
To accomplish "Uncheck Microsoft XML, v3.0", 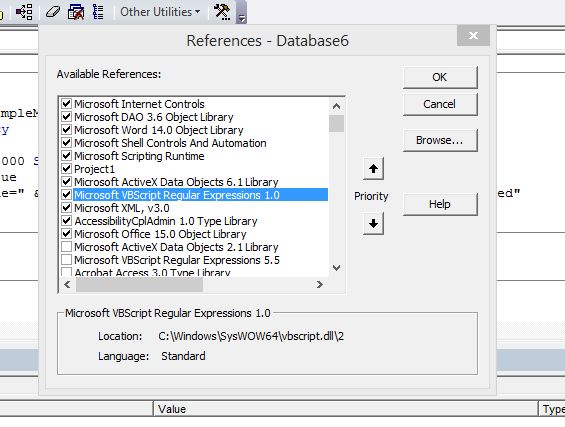I will [x=66, y=208].
